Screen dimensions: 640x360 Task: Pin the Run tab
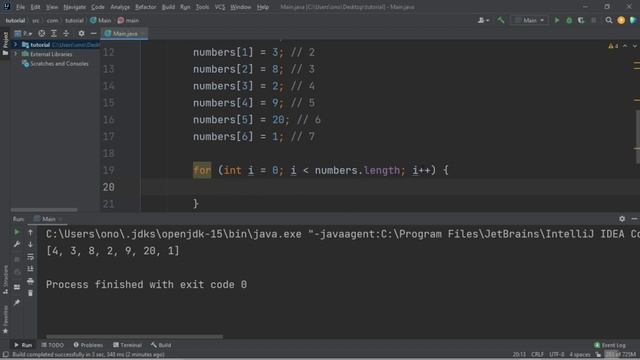(17, 302)
